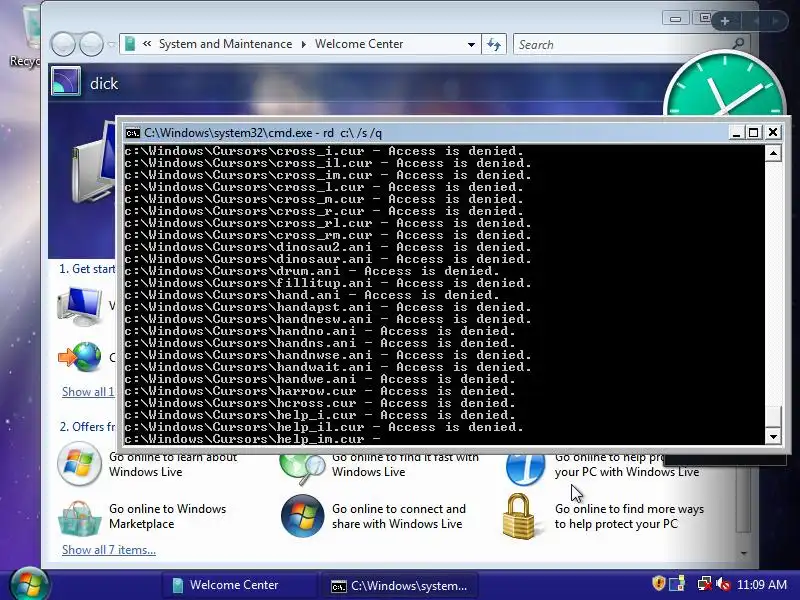800x600 pixels.
Task: Click in the Welcome Center Search field
Action: [623, 44]
